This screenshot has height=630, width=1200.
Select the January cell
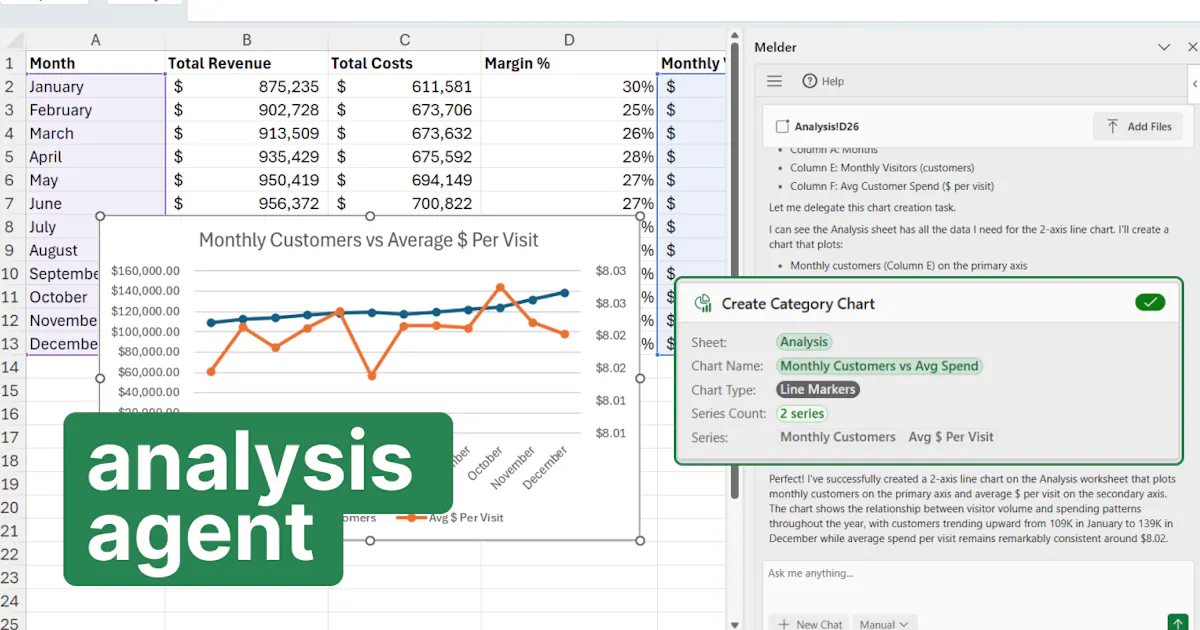pyautogui.click(x=96, y=86)
